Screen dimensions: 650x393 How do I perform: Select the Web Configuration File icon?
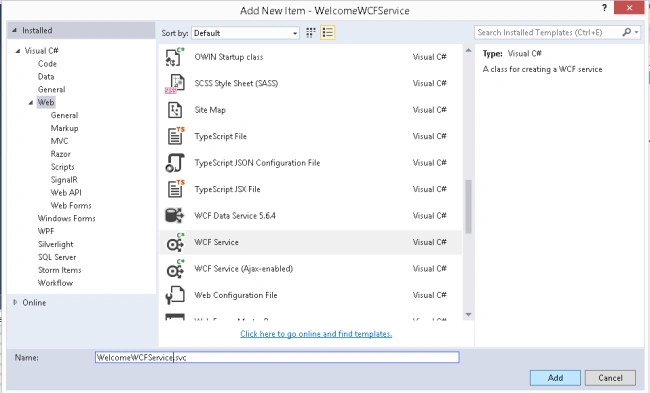tap(175, 295)
